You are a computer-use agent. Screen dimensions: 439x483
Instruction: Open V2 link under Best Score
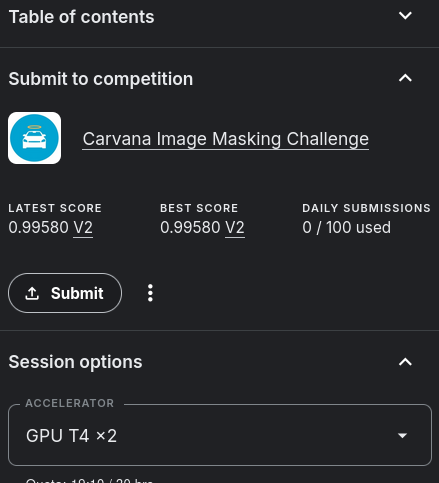click(235, 228)
